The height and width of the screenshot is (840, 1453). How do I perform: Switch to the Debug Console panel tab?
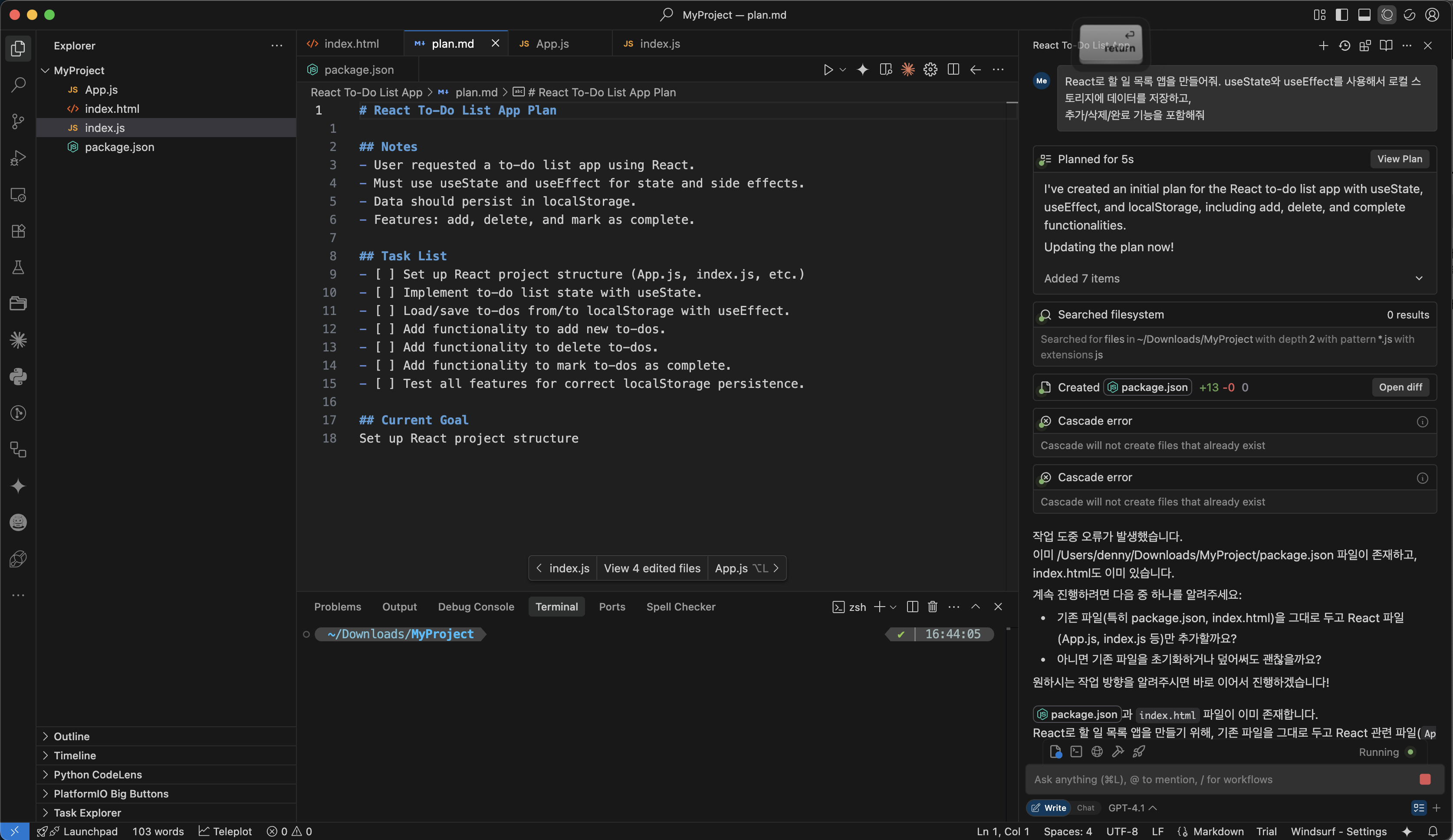click(476, 607)
